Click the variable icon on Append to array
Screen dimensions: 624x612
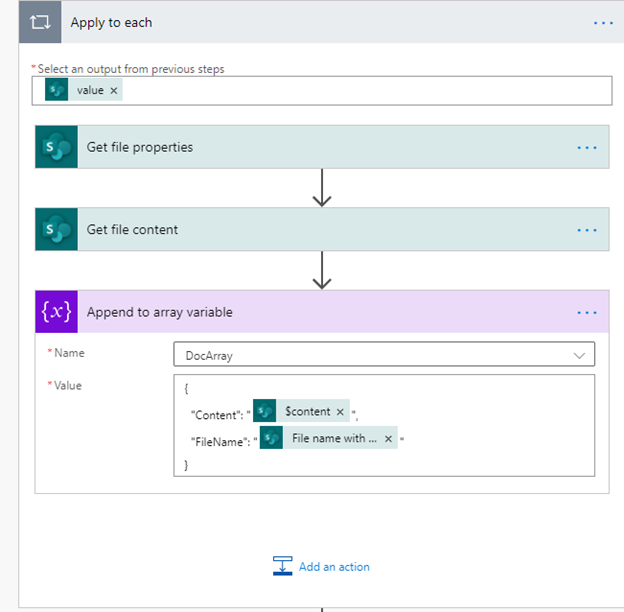(57, 312)
